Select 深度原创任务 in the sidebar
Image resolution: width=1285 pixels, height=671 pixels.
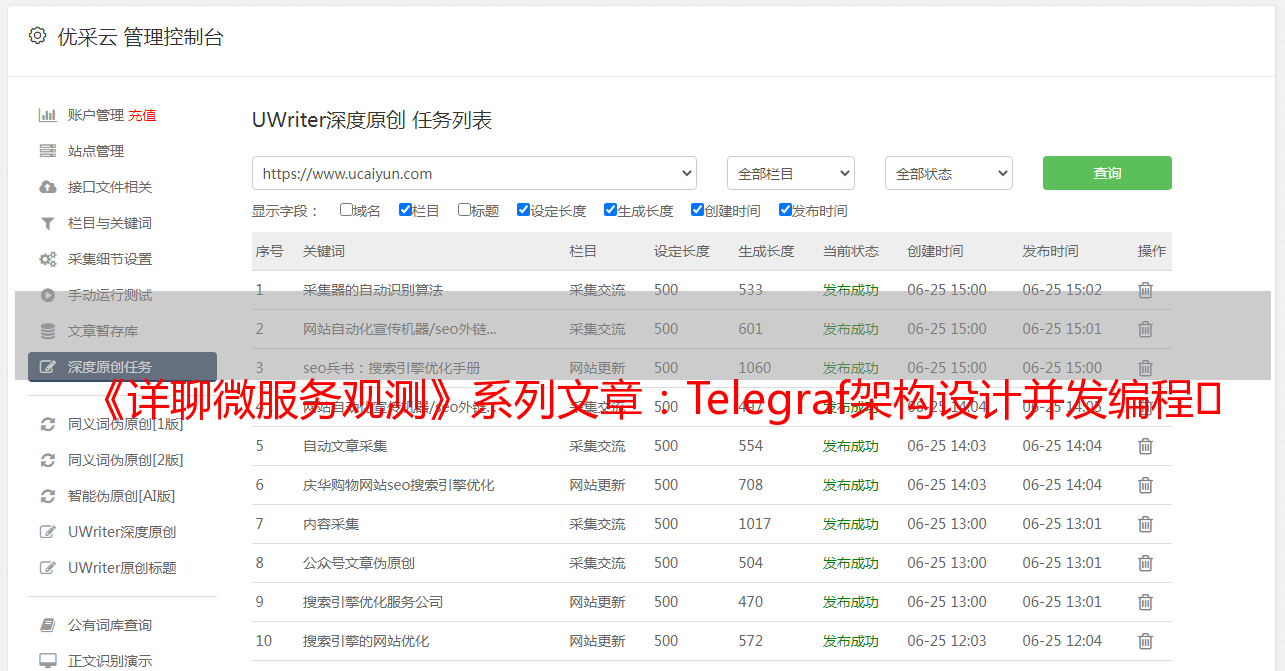coord(122,367)
